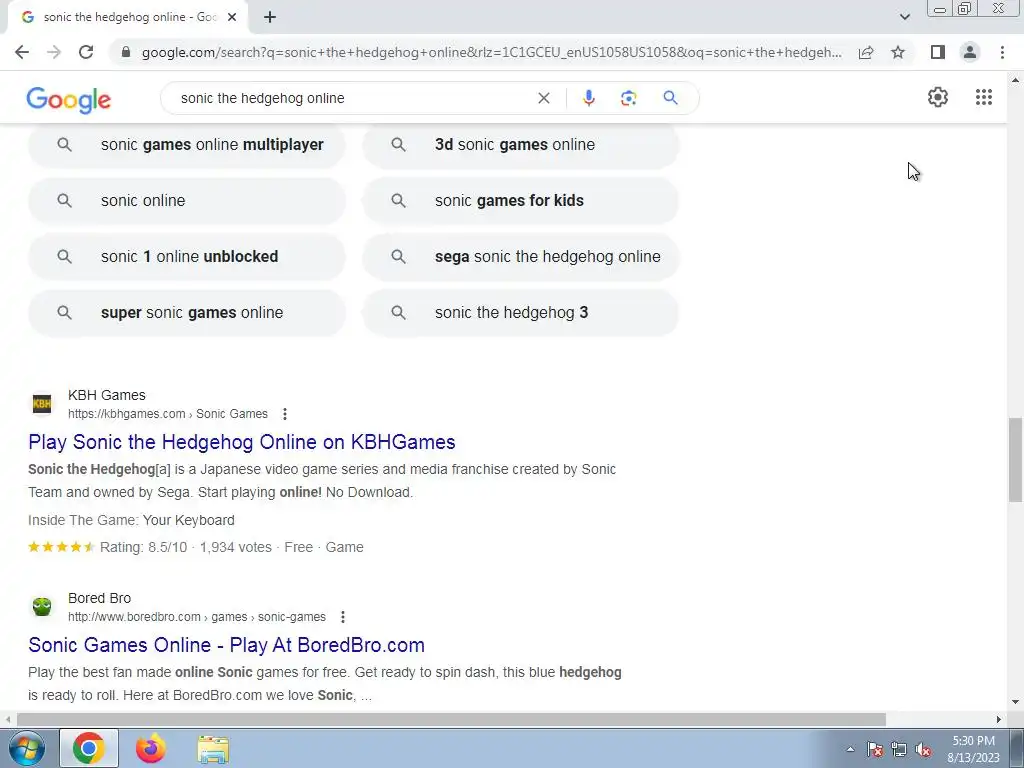Open Windows Explorer from the taskbar
Viewport: 1024px width, 768px height.
pos(213,749)
